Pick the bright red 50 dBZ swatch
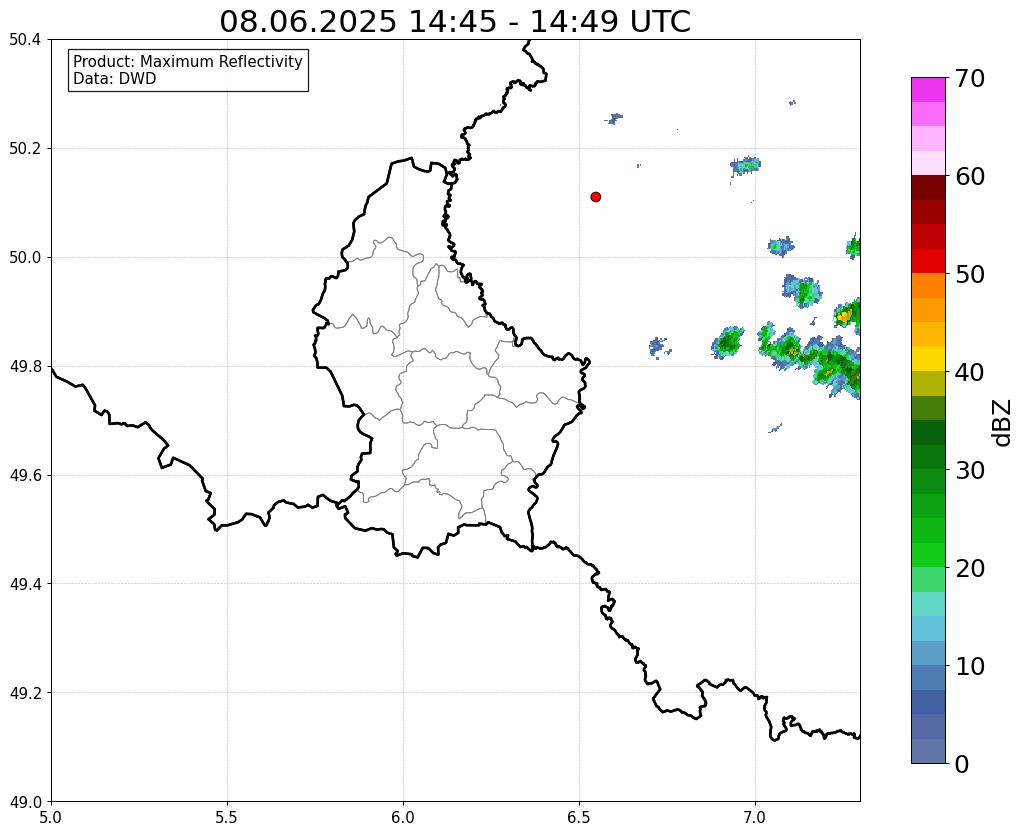 [928, 261]
